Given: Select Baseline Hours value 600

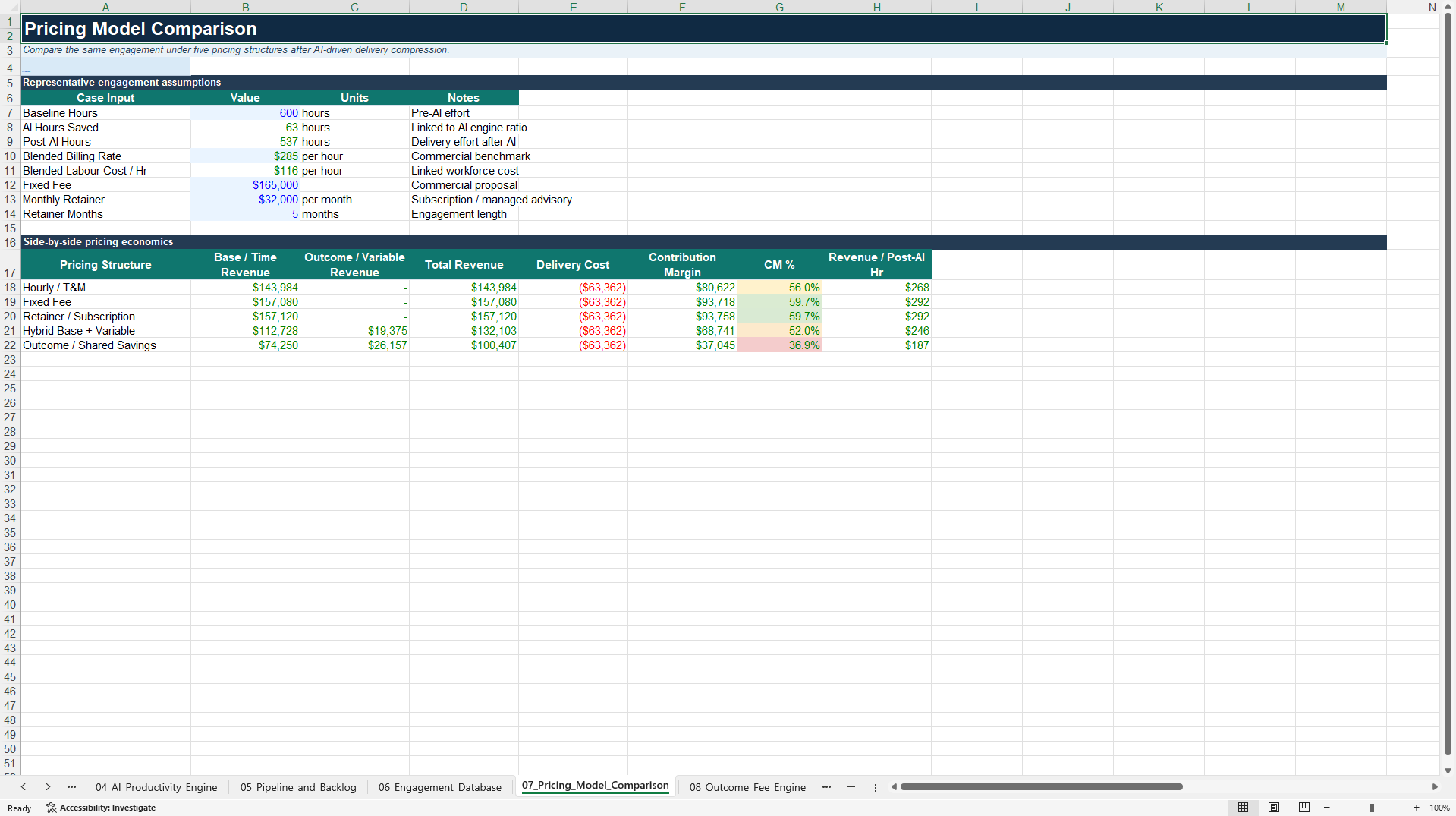Looking at the screenshot, I should click(x=245, y=113).
